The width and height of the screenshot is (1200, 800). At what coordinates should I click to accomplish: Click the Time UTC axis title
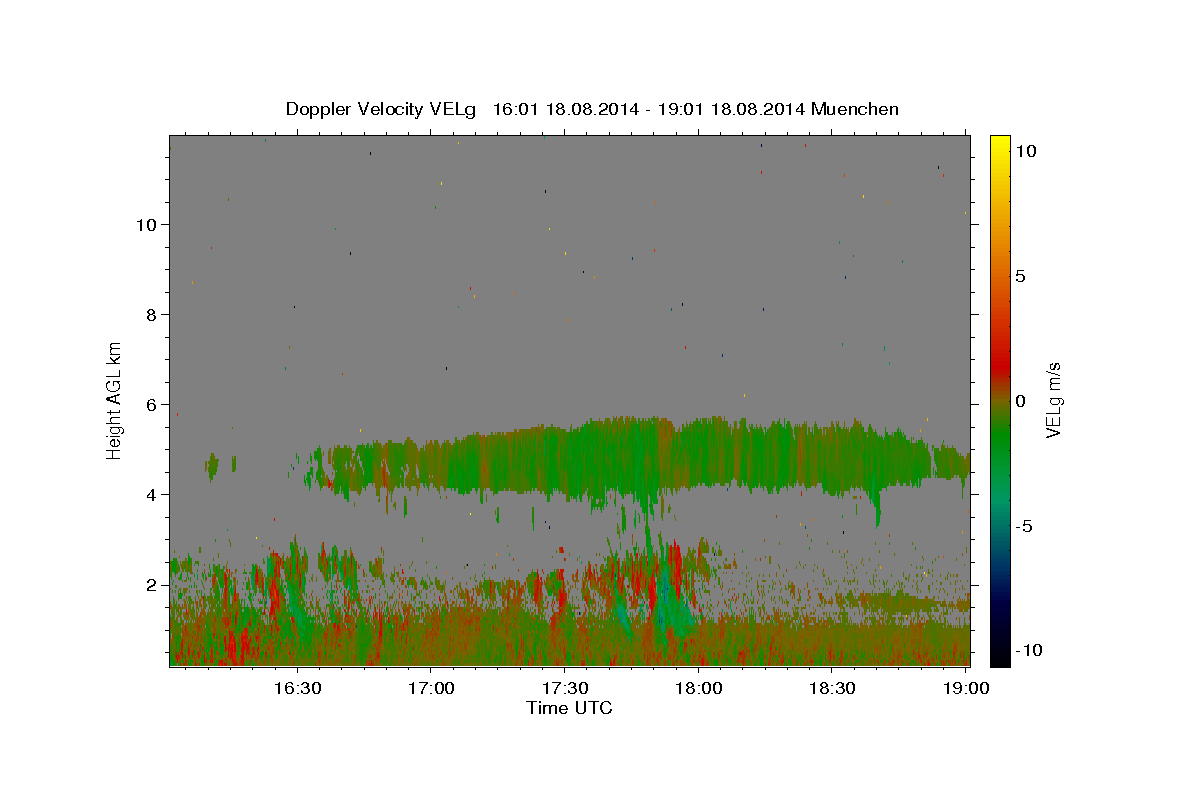click(x=569, y=708)
